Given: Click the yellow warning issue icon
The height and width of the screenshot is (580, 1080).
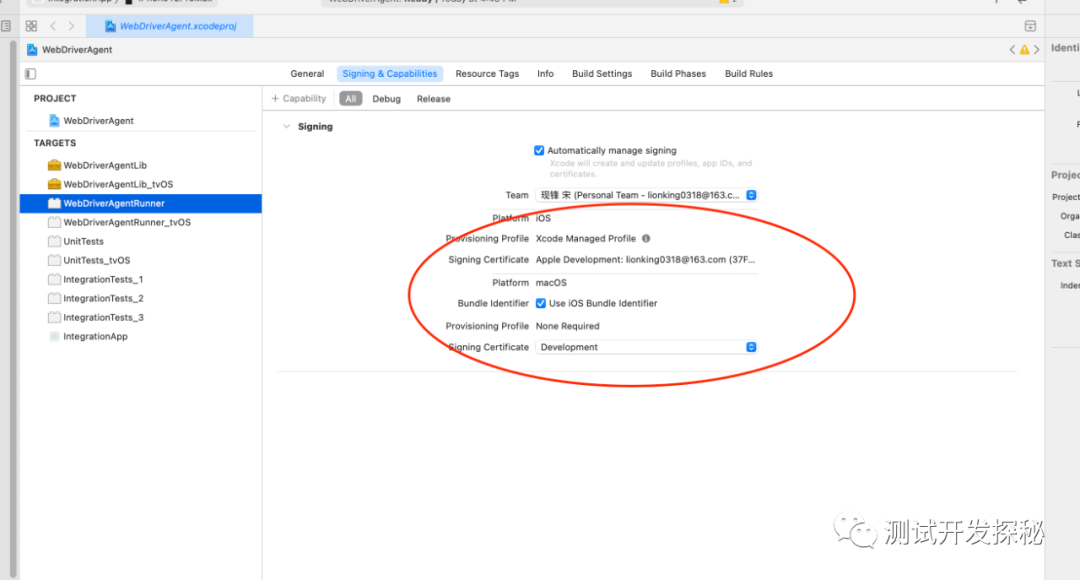Looking at the screenshot, I should coord(1024,50).
